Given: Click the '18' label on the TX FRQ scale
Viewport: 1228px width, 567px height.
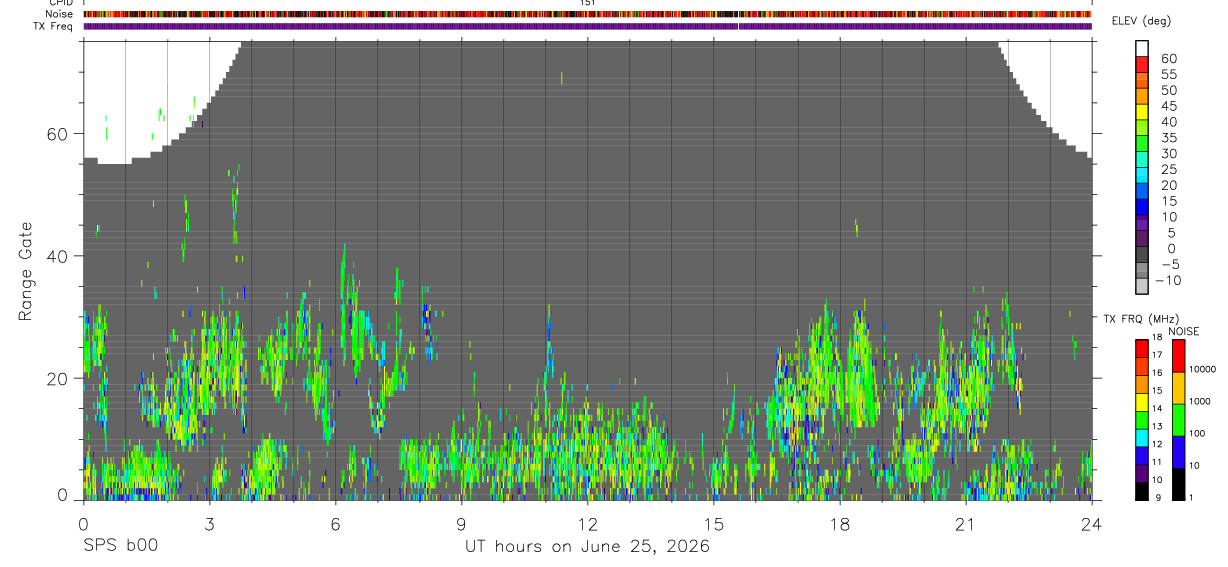Looking at the screenshot, I should [x=1157, y=339].
